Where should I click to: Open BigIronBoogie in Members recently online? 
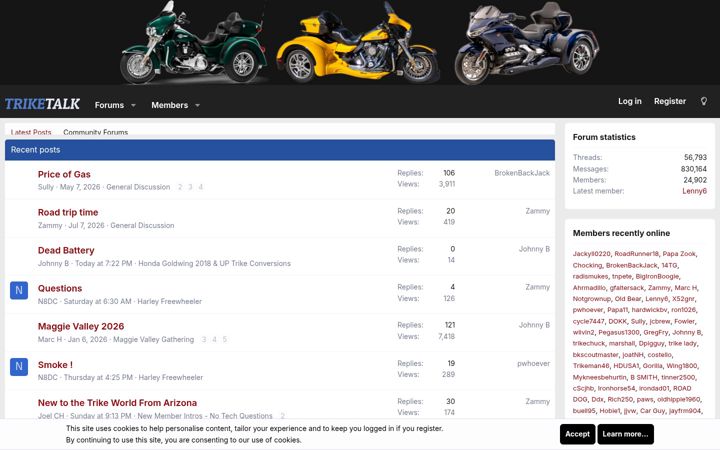(x=657, y=276)
